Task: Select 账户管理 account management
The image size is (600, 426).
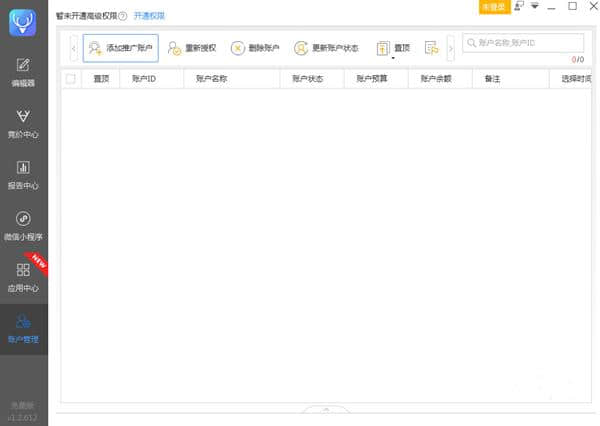Action: coord(23,328)
